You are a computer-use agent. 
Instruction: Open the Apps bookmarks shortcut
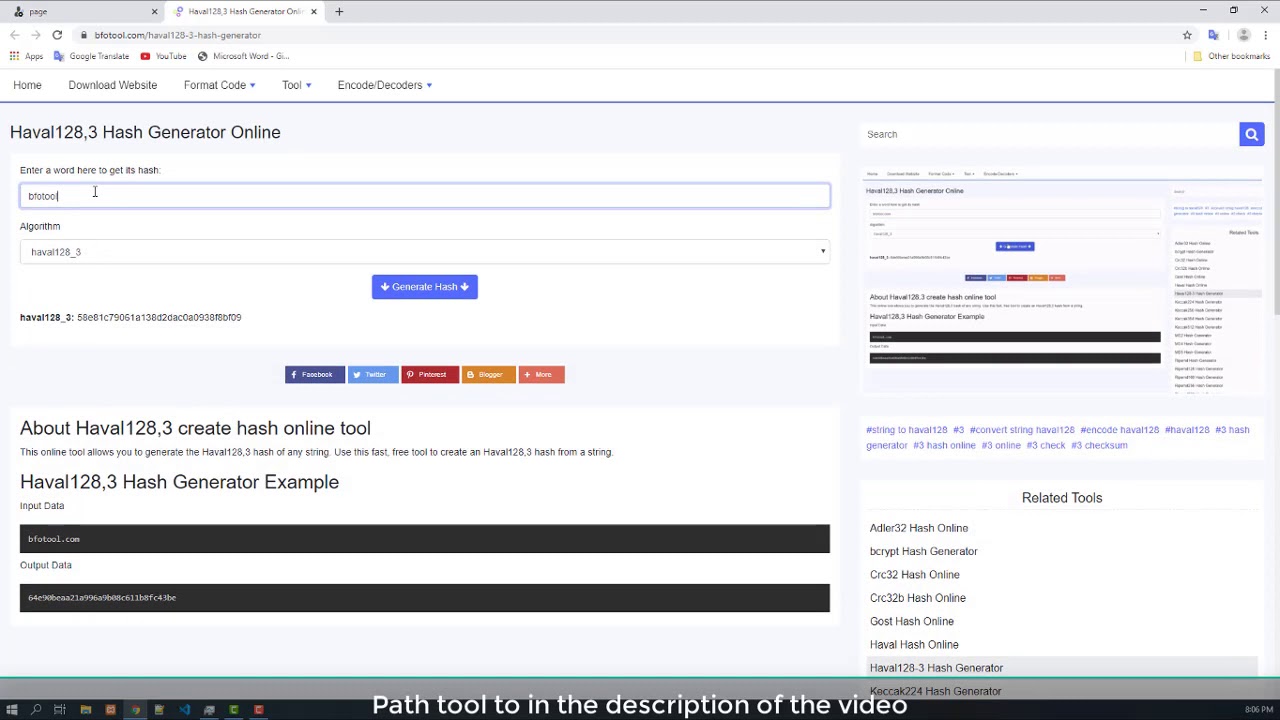[26, 56]
